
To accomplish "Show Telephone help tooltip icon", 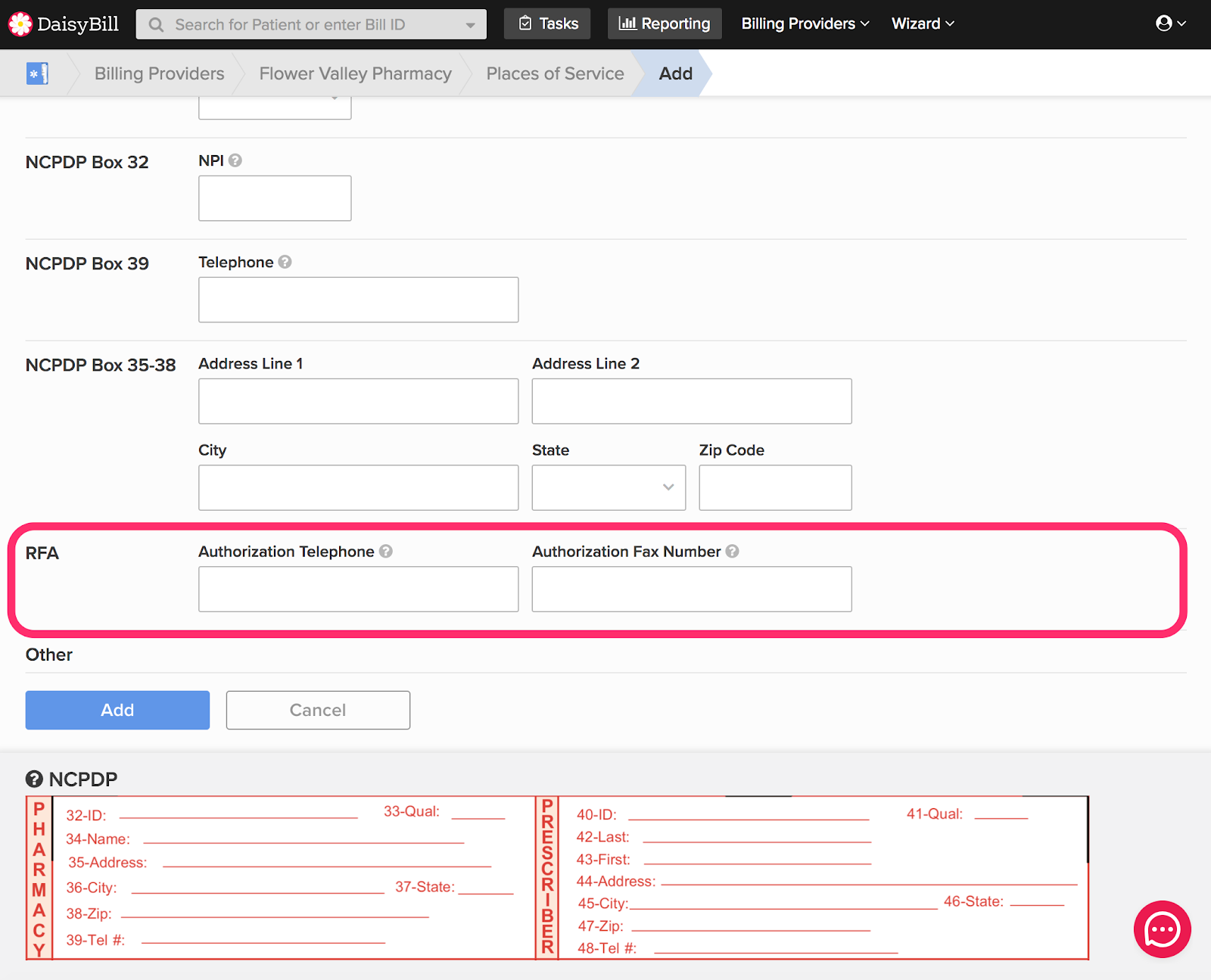I will click(x=285, y=262).
